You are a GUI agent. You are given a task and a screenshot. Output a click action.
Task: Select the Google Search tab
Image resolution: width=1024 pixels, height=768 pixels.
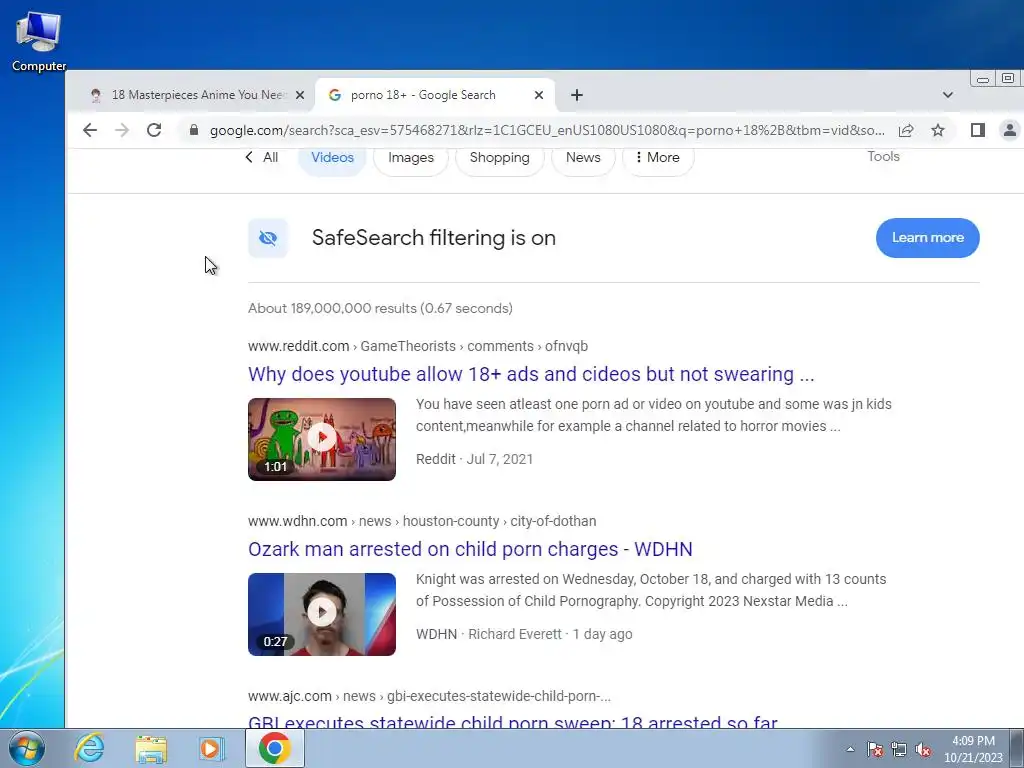tap(435, 95)
